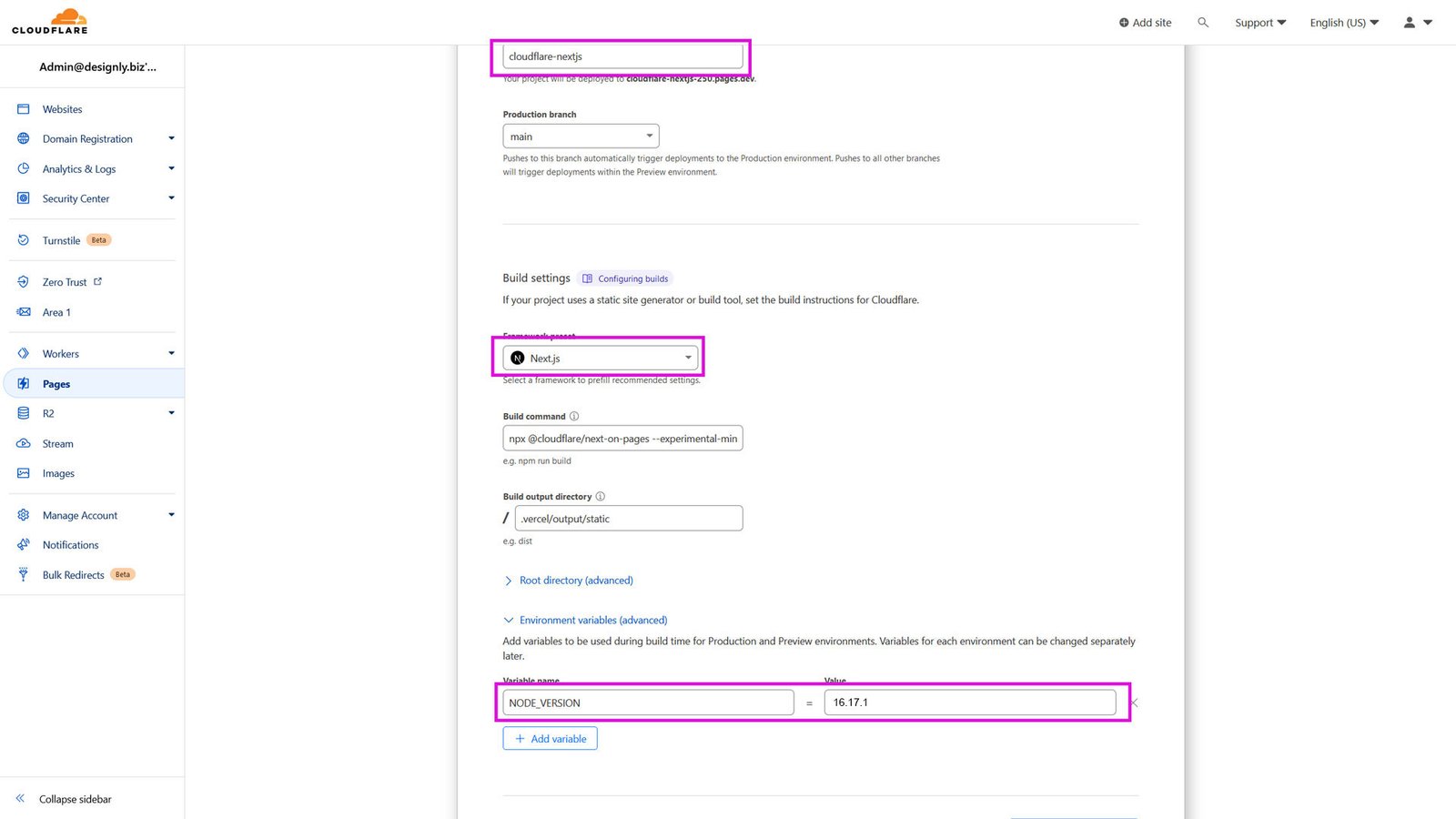The image size is (1456, 819).
Task: Click the Build output directory info icon
Action: [601, 497]
